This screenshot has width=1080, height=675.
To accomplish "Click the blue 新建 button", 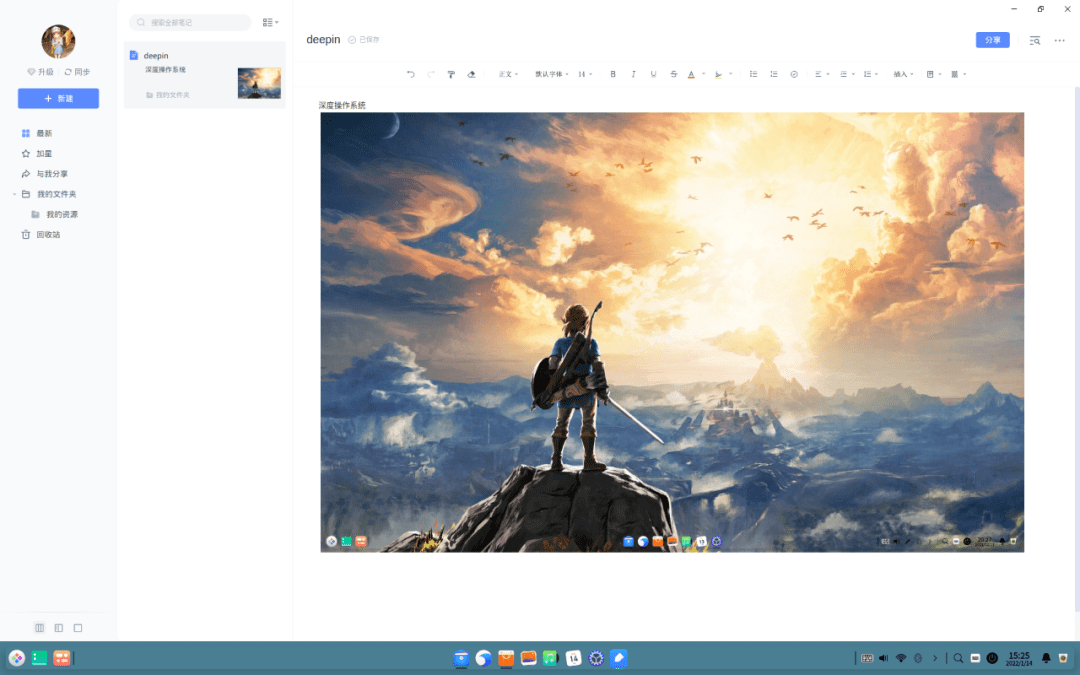I will click(x=58, y=98).
